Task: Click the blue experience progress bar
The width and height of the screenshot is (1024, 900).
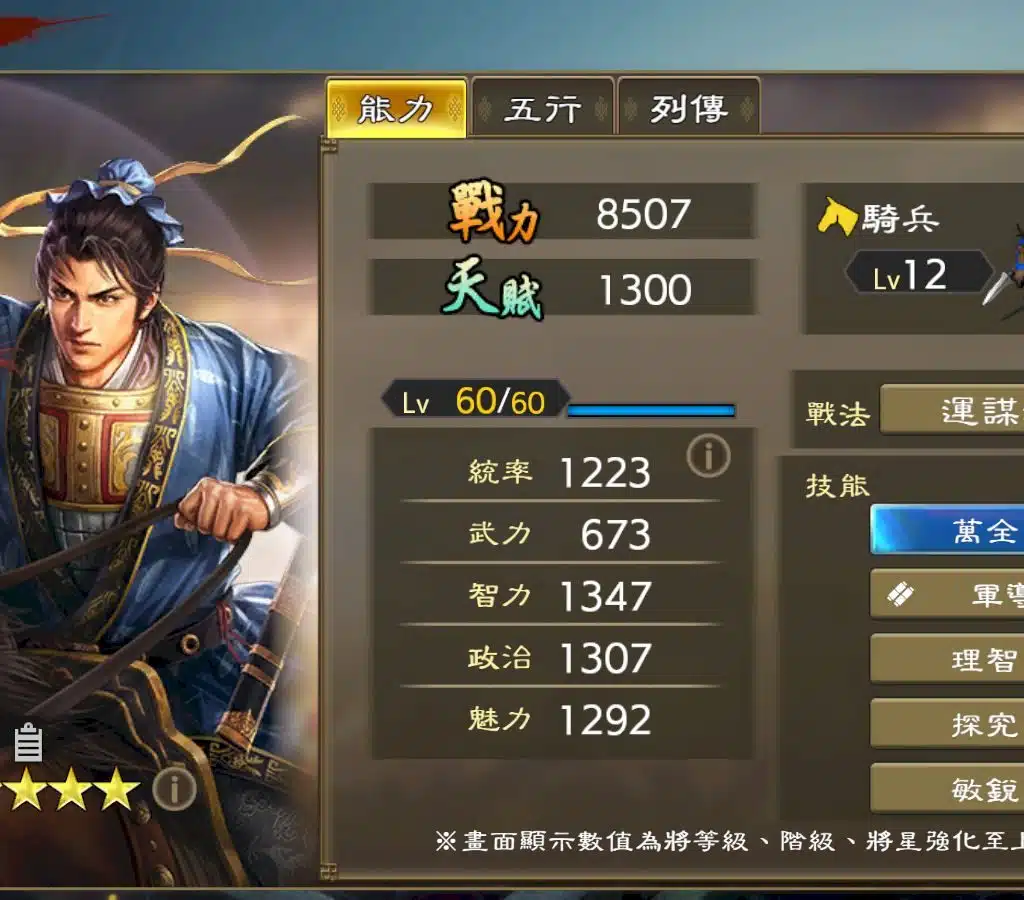Action: pyautogui.click(x=651, y=410)
